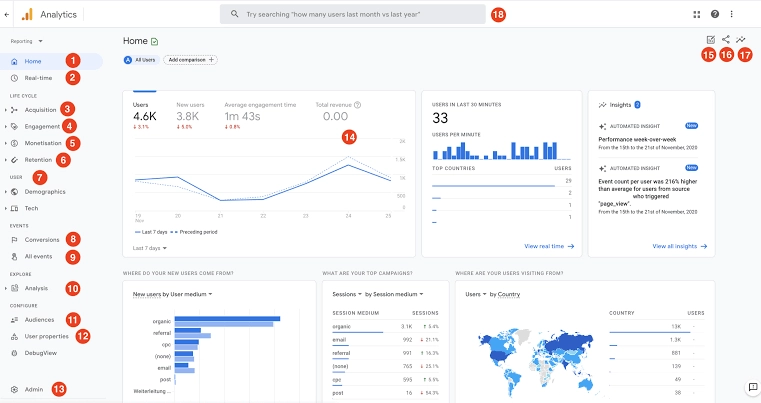
Task: Click Add comparison button
Action: pos(190,60)
